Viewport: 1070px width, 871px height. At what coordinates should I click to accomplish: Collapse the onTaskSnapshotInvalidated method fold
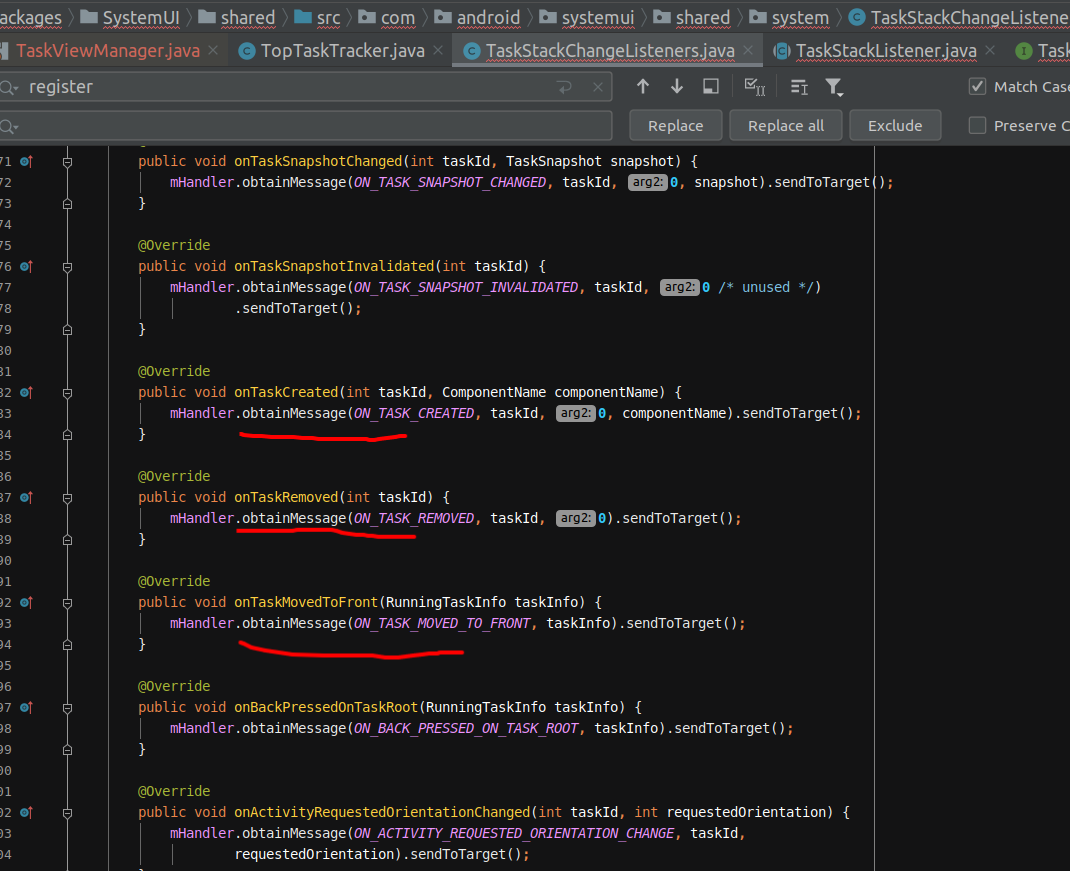coord(68,267)
